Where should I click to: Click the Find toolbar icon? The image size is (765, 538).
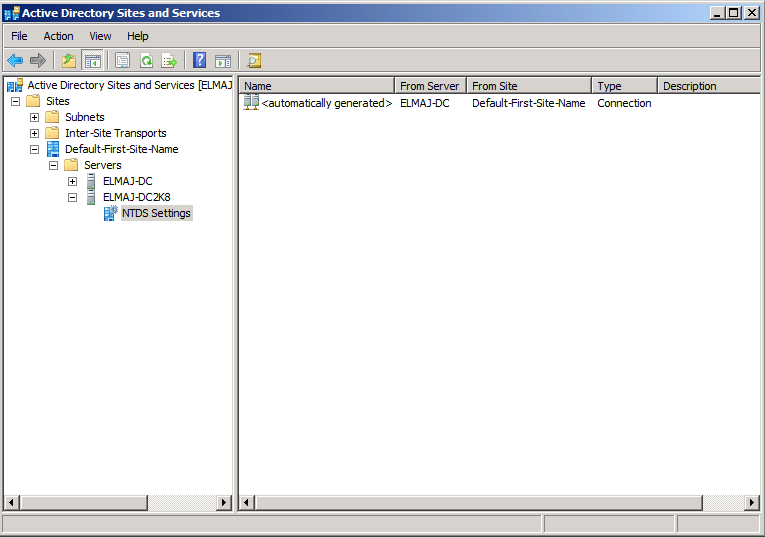254,61
